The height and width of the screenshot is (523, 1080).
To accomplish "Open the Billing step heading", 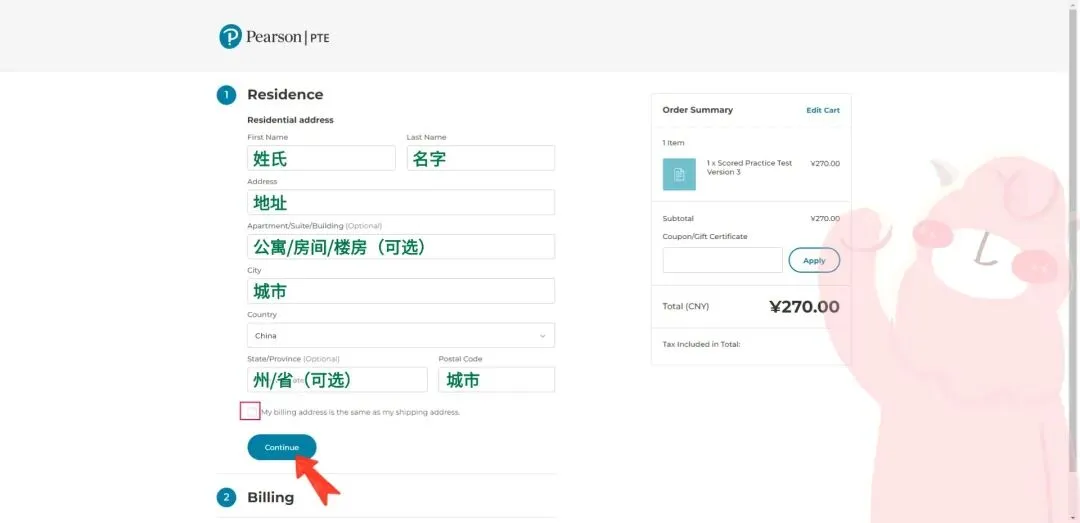I will point(271,498).
